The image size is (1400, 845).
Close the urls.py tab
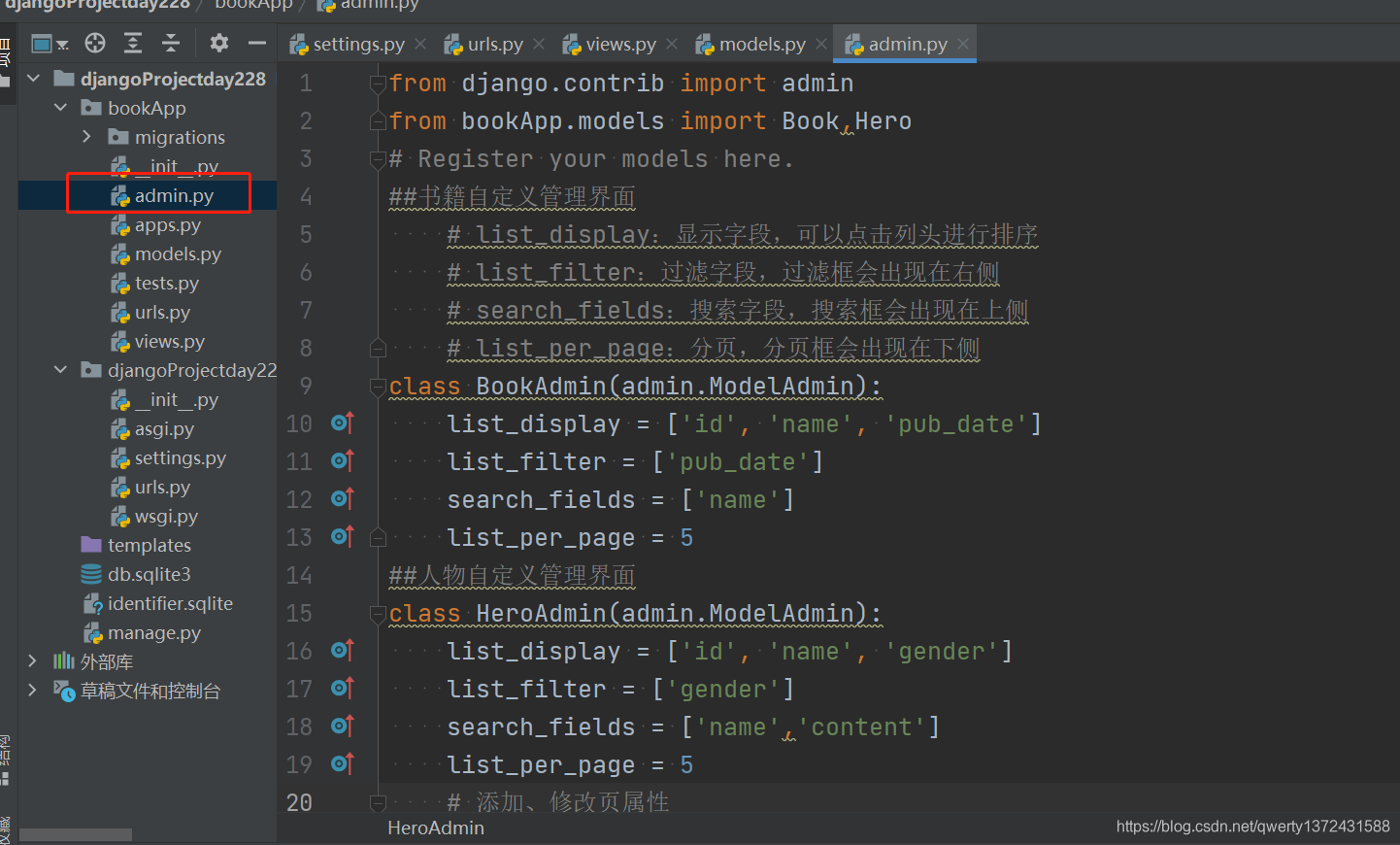click(x=539, y=44)
